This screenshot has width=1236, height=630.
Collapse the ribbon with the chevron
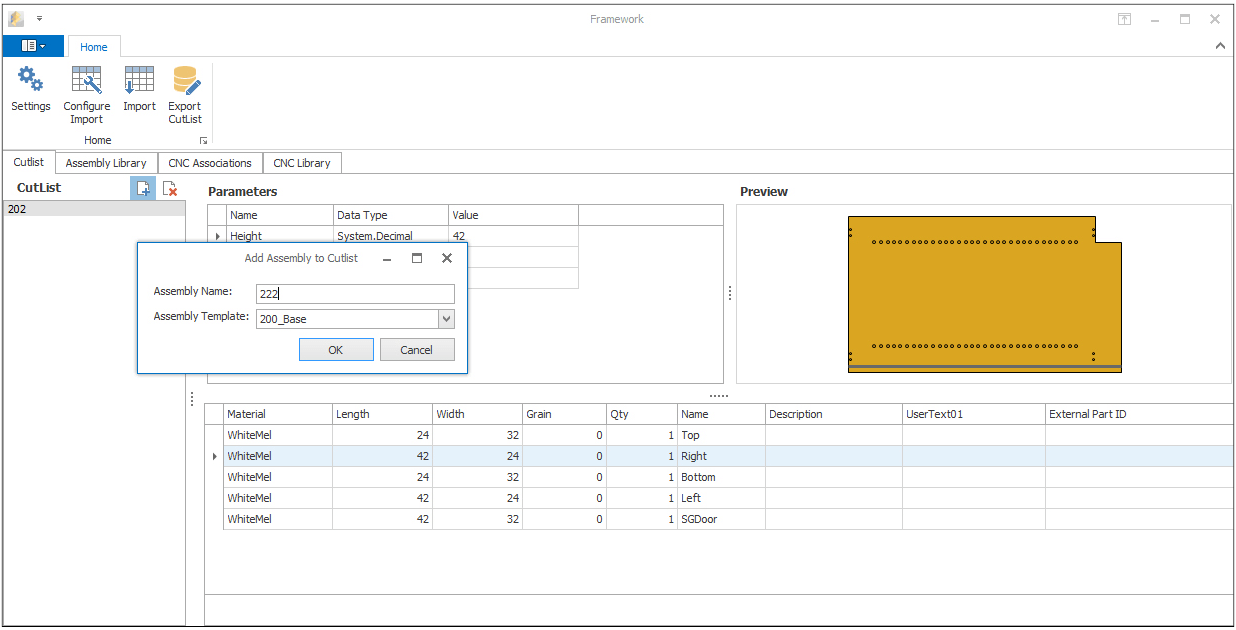[x=1220, y=46]
